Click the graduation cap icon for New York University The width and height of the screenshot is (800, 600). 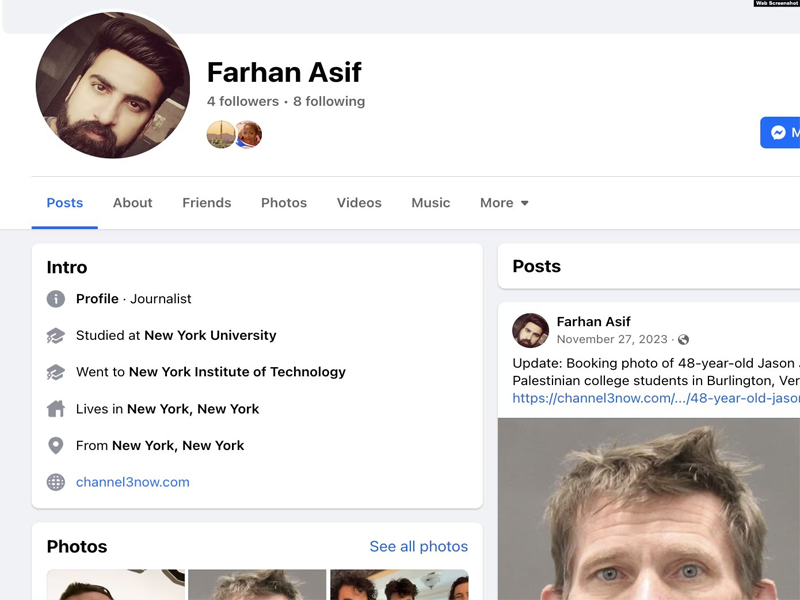point(54,335)
